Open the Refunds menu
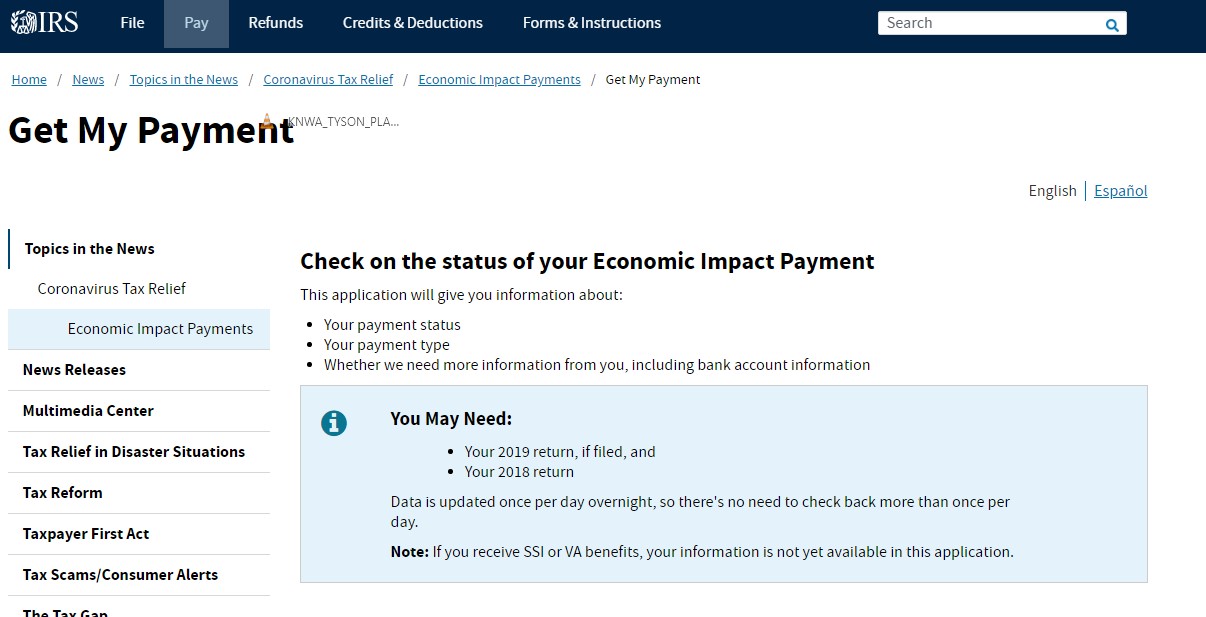The height and width of the screenshot is (617, 1206). [276, 23]
